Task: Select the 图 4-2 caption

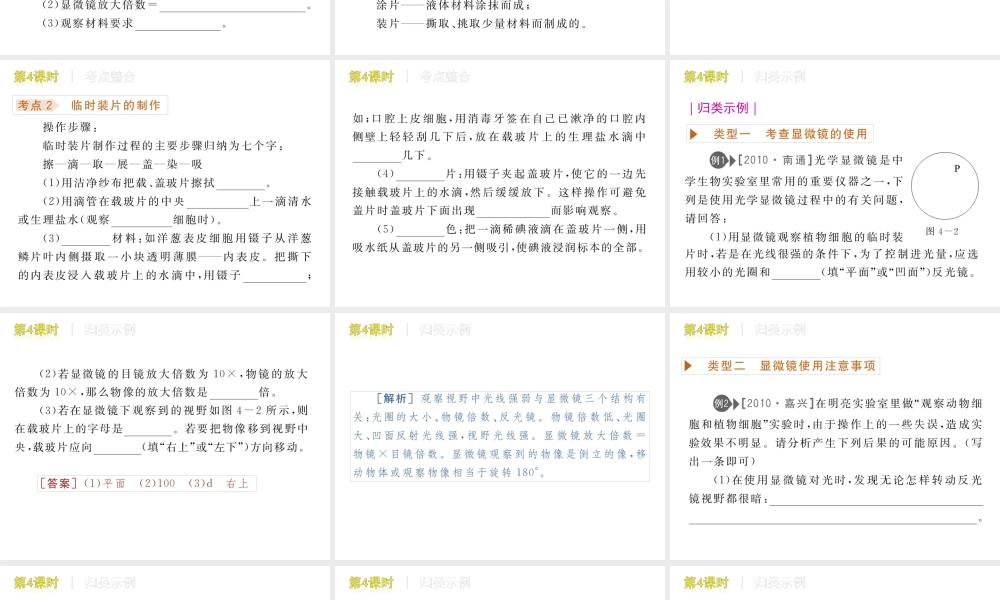Action: (x=942, y=231)
